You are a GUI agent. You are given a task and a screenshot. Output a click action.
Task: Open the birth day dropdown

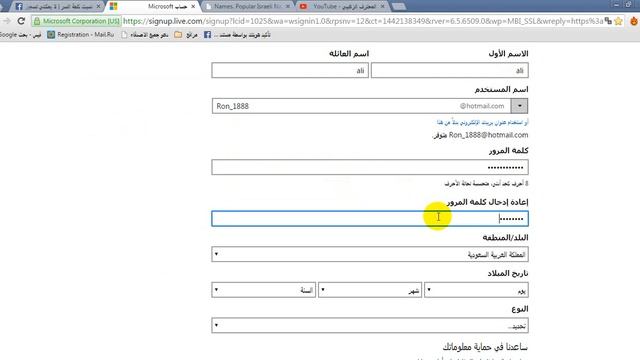pos(476,290)
